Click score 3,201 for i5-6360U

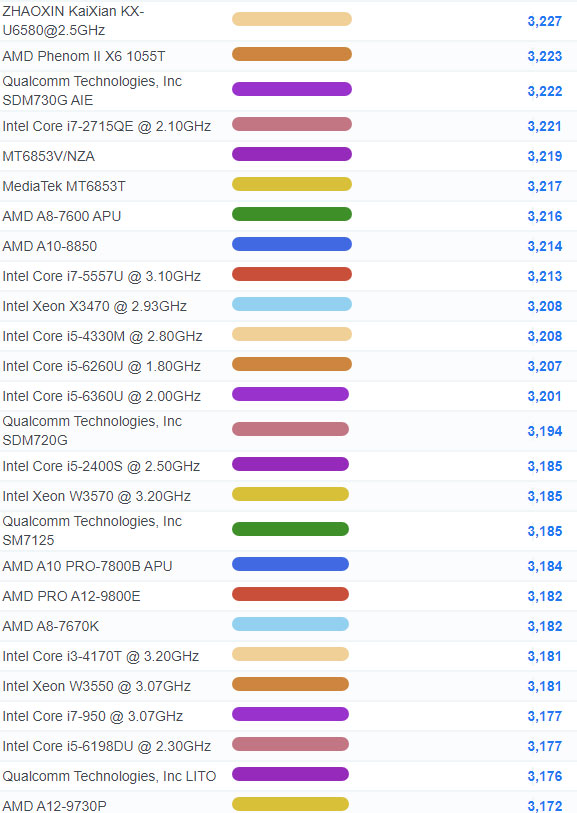pos(545,397)
